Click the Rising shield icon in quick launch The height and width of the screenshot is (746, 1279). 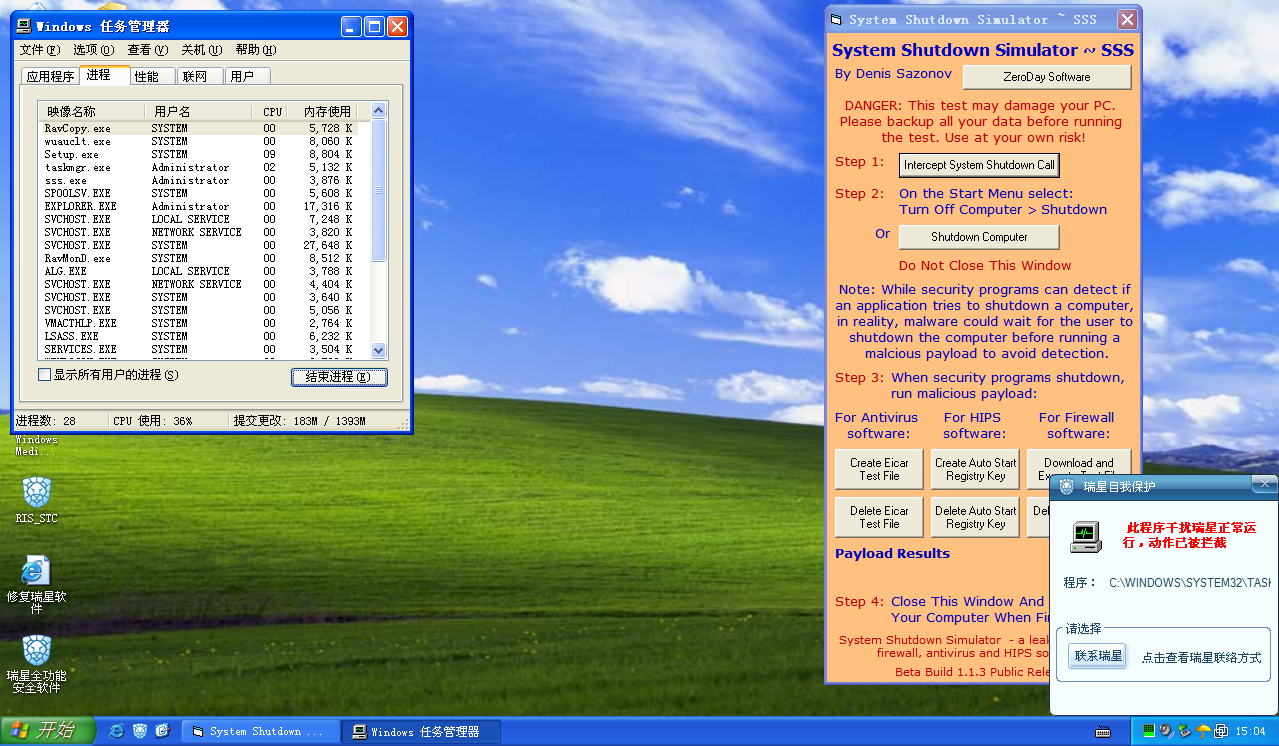click(x=140, y=731)
